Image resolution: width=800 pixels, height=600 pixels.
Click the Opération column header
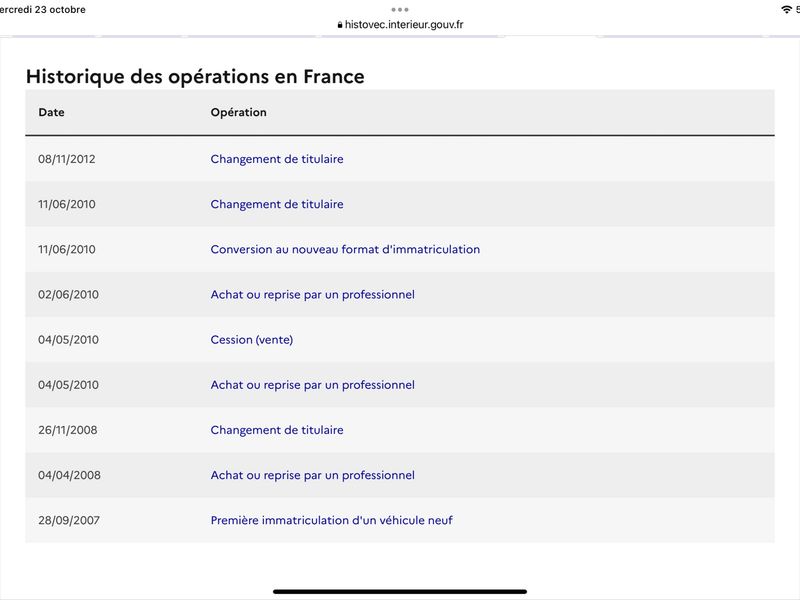(238, 112)
